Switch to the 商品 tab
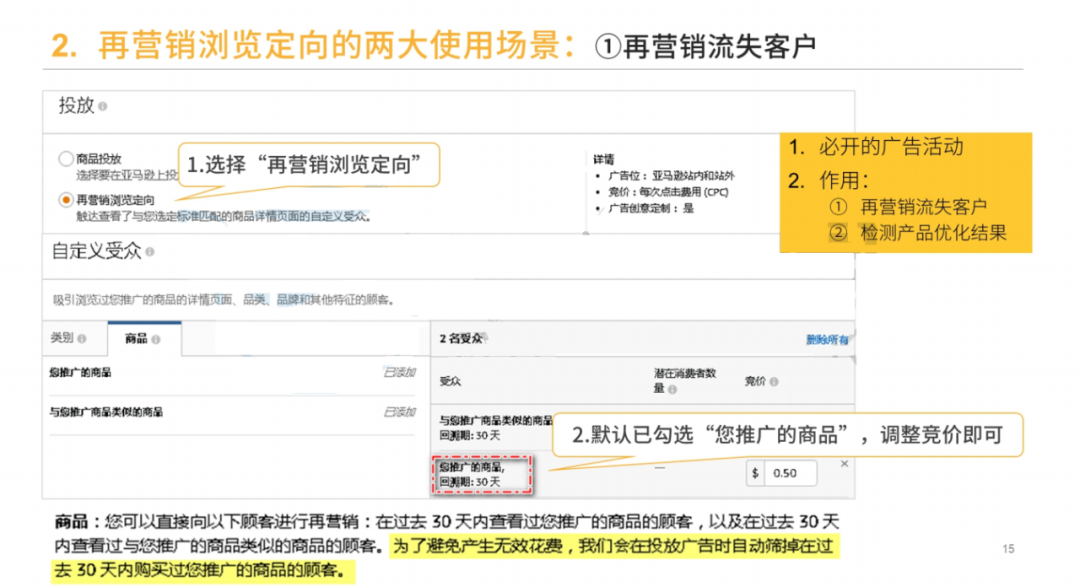 click(x=135, y=336)
